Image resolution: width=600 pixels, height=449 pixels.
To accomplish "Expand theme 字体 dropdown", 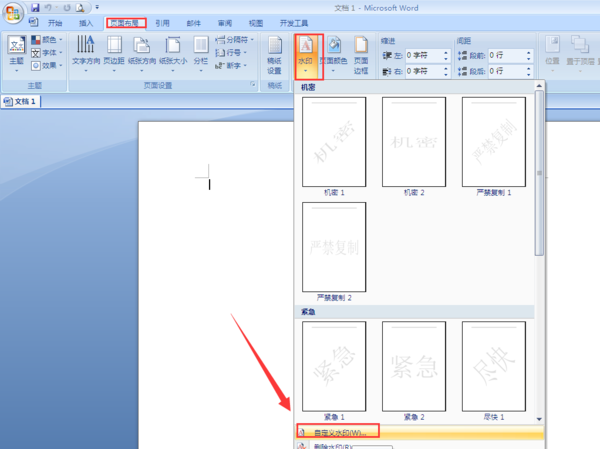I will point(47,52).
